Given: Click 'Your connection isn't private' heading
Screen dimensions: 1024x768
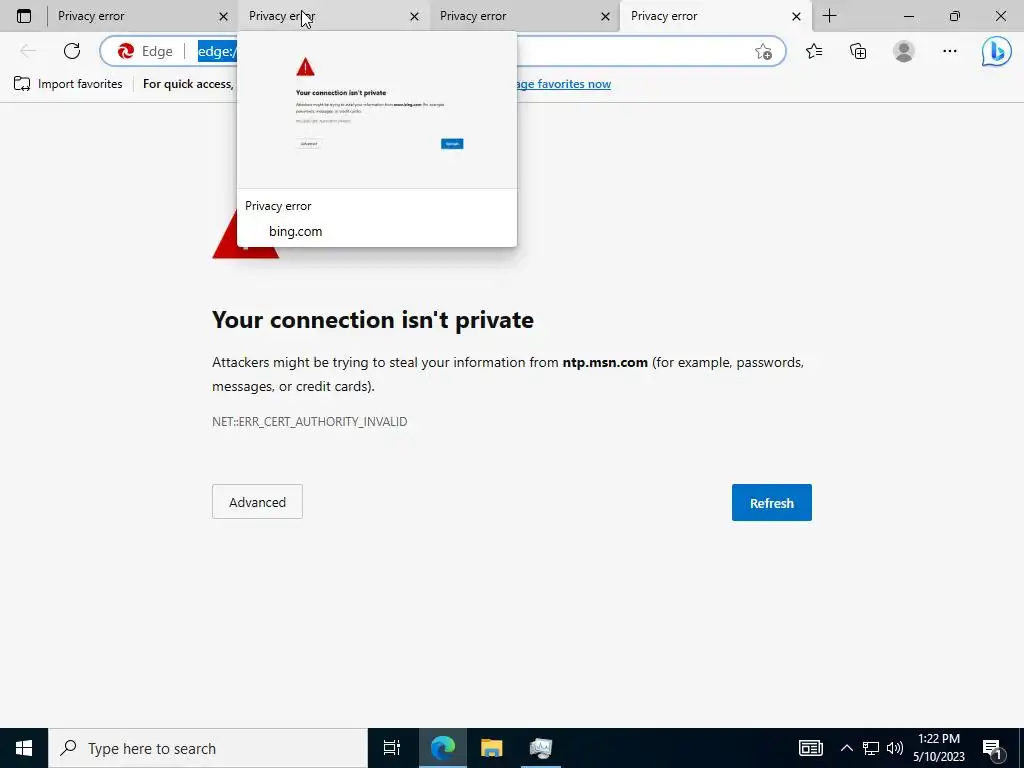Looking at the screenshot, I should point(372,320).
